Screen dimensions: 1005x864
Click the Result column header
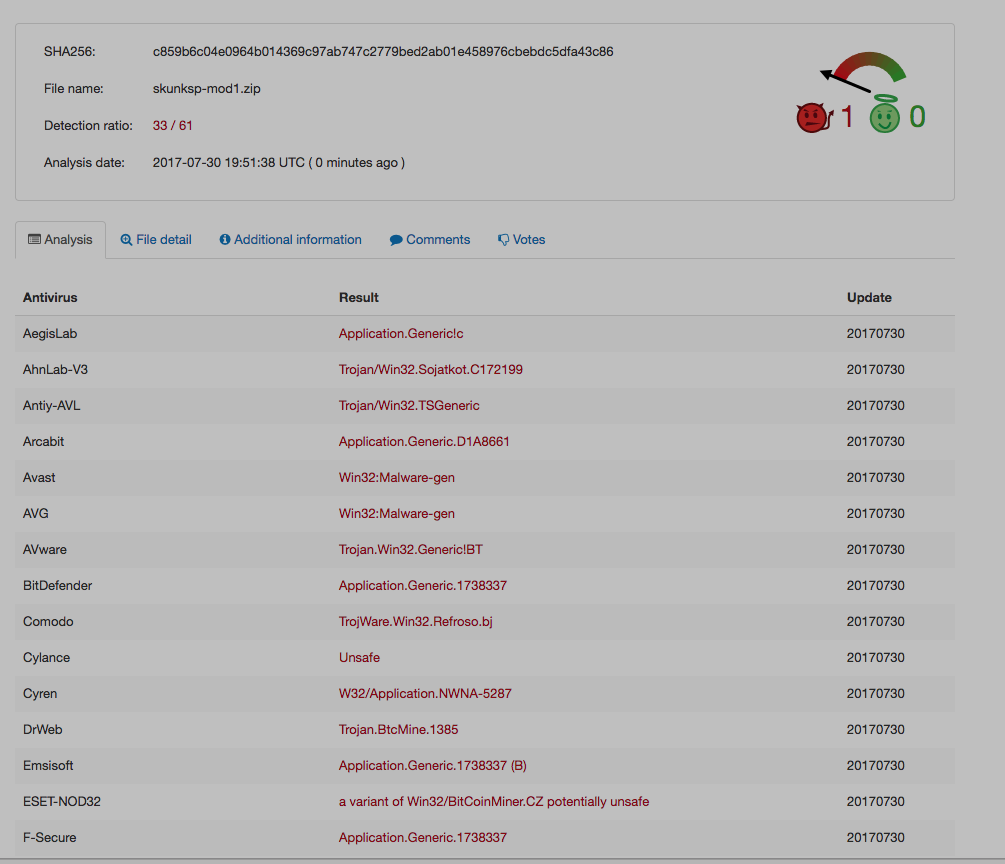[359, 297]
